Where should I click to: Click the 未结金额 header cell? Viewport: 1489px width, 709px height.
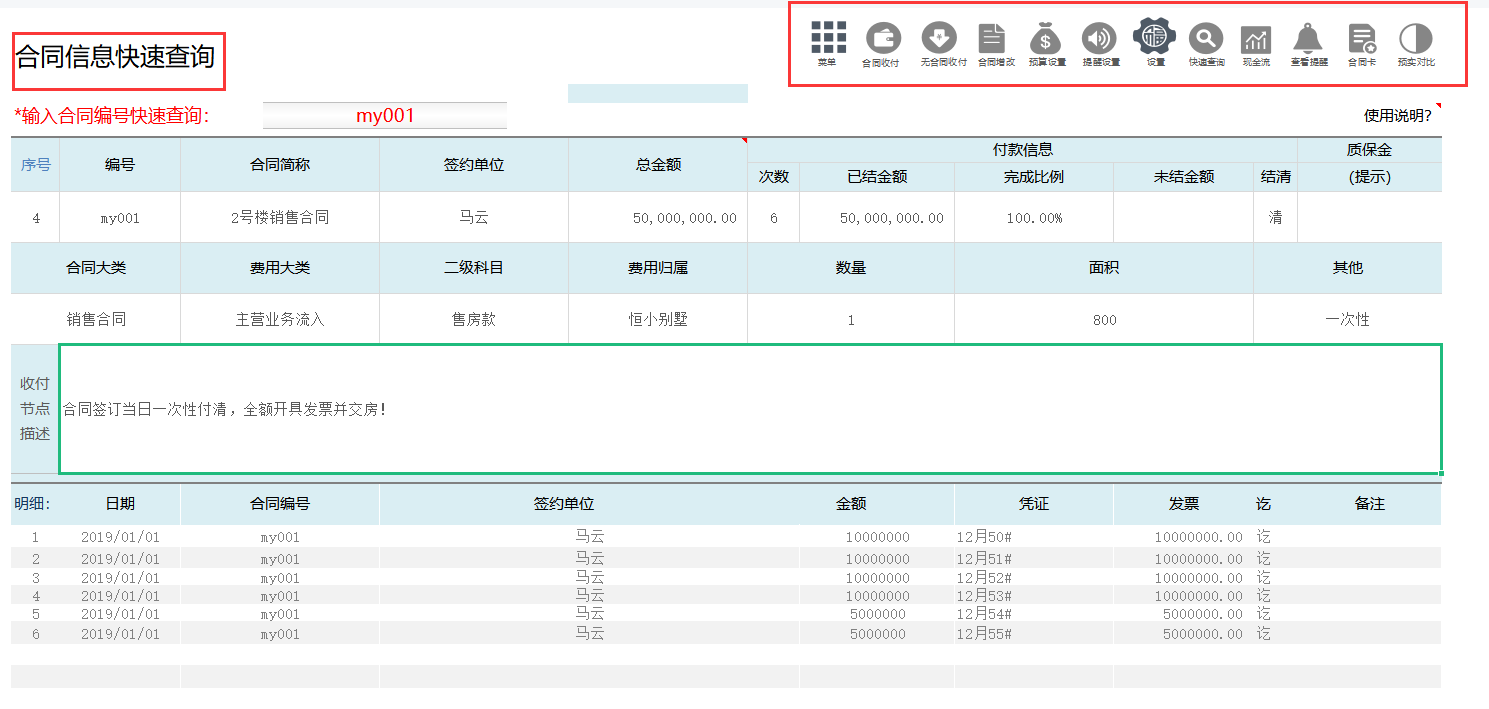(1184, 177)
